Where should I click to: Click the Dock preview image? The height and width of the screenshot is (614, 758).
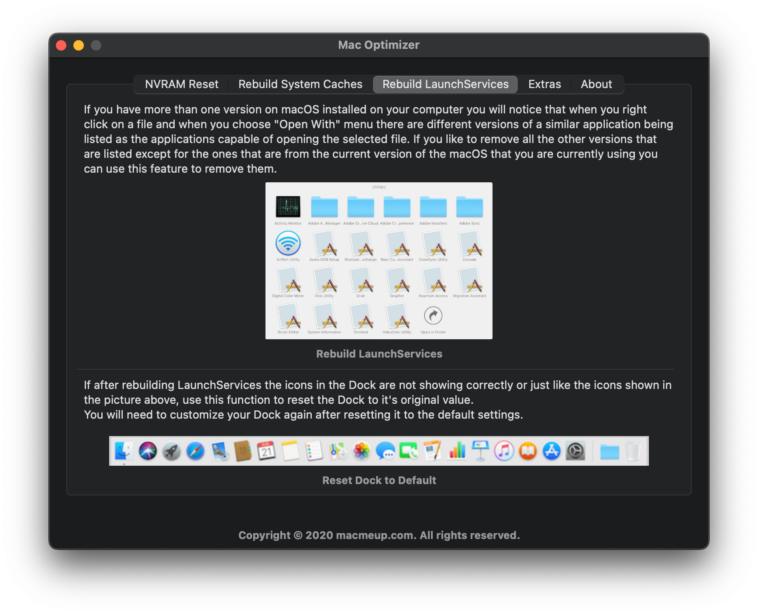coord(379,451)
